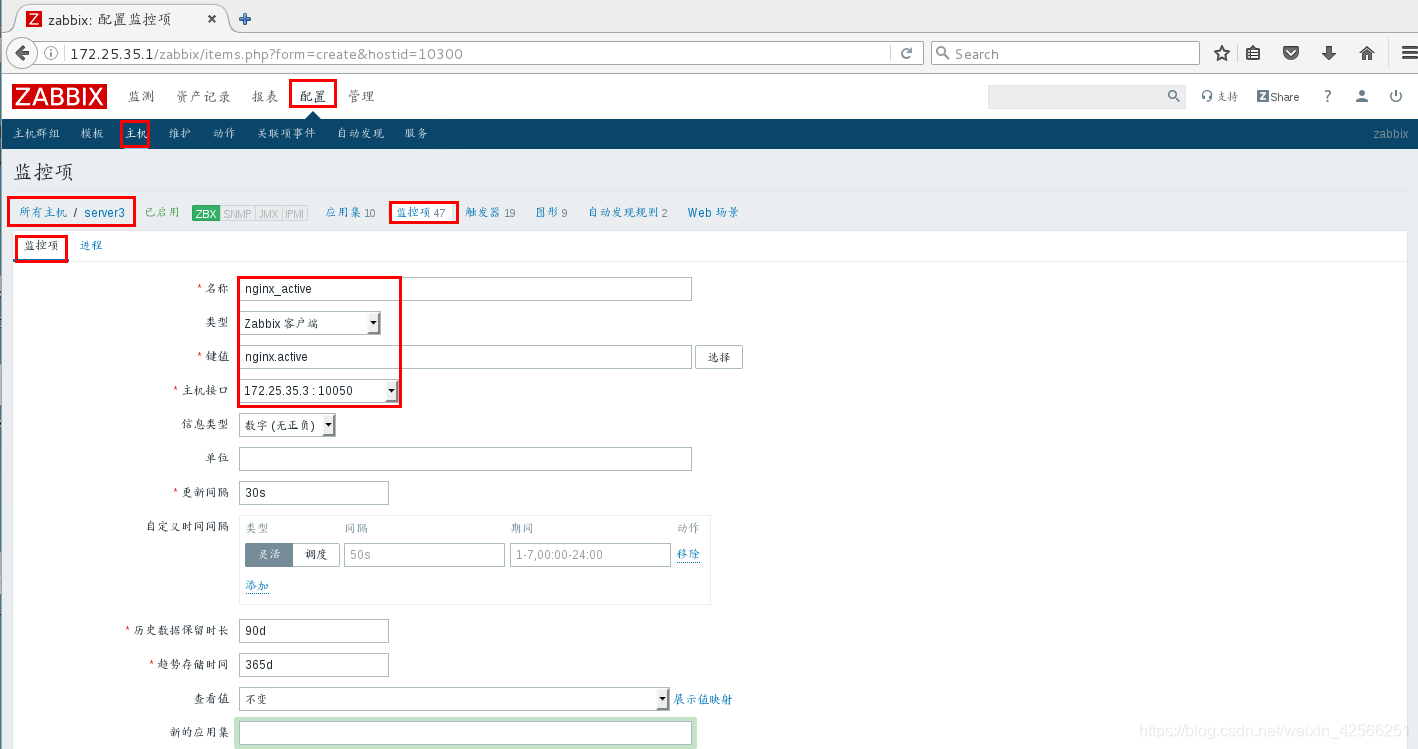Viewport: 1418px width, 749px height.
Task: Open the 主机接口 172.25.35.3 dropdown
Action: click(319, 391)
